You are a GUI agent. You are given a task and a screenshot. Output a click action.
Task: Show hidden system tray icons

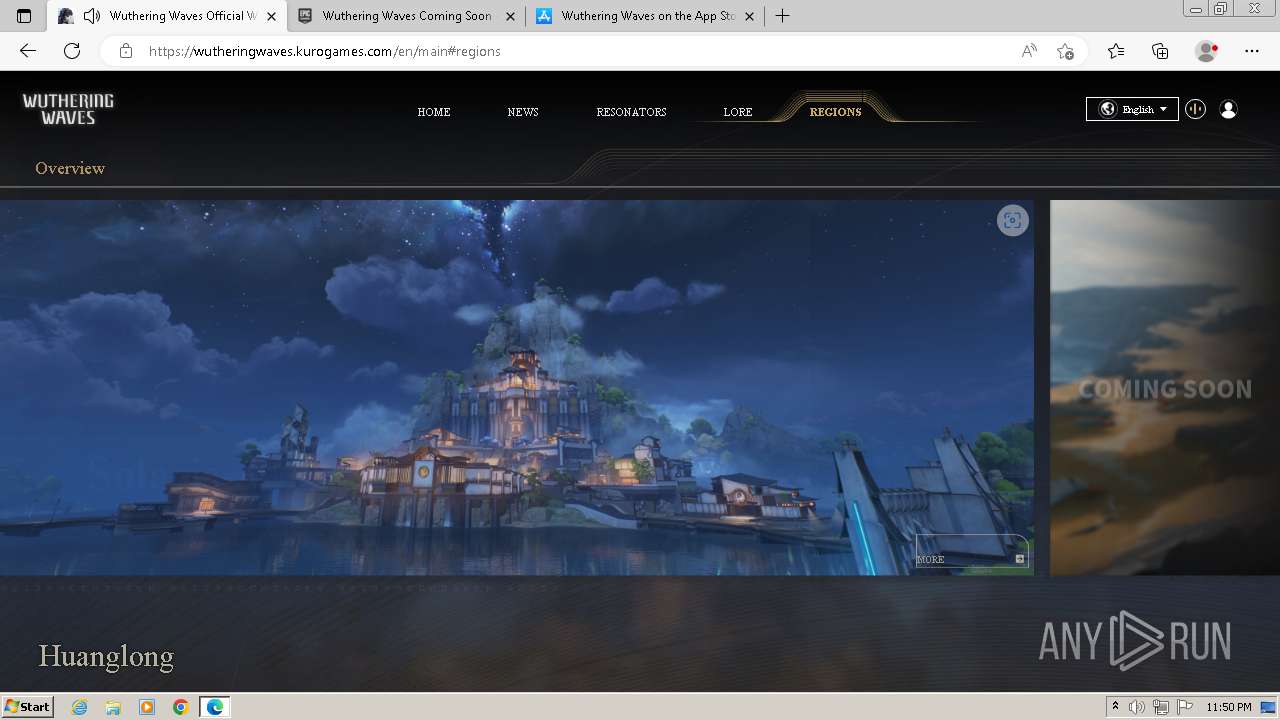(1115, 707)
